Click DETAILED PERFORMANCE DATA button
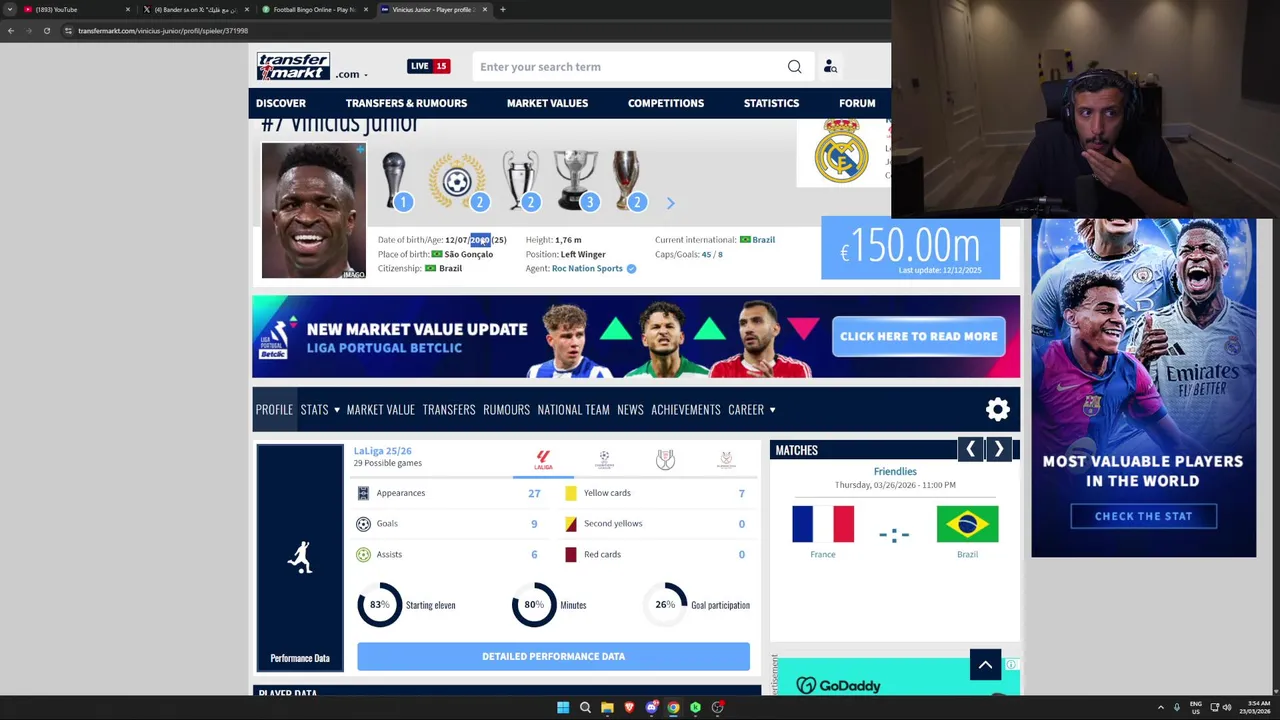 pos(553,656)
